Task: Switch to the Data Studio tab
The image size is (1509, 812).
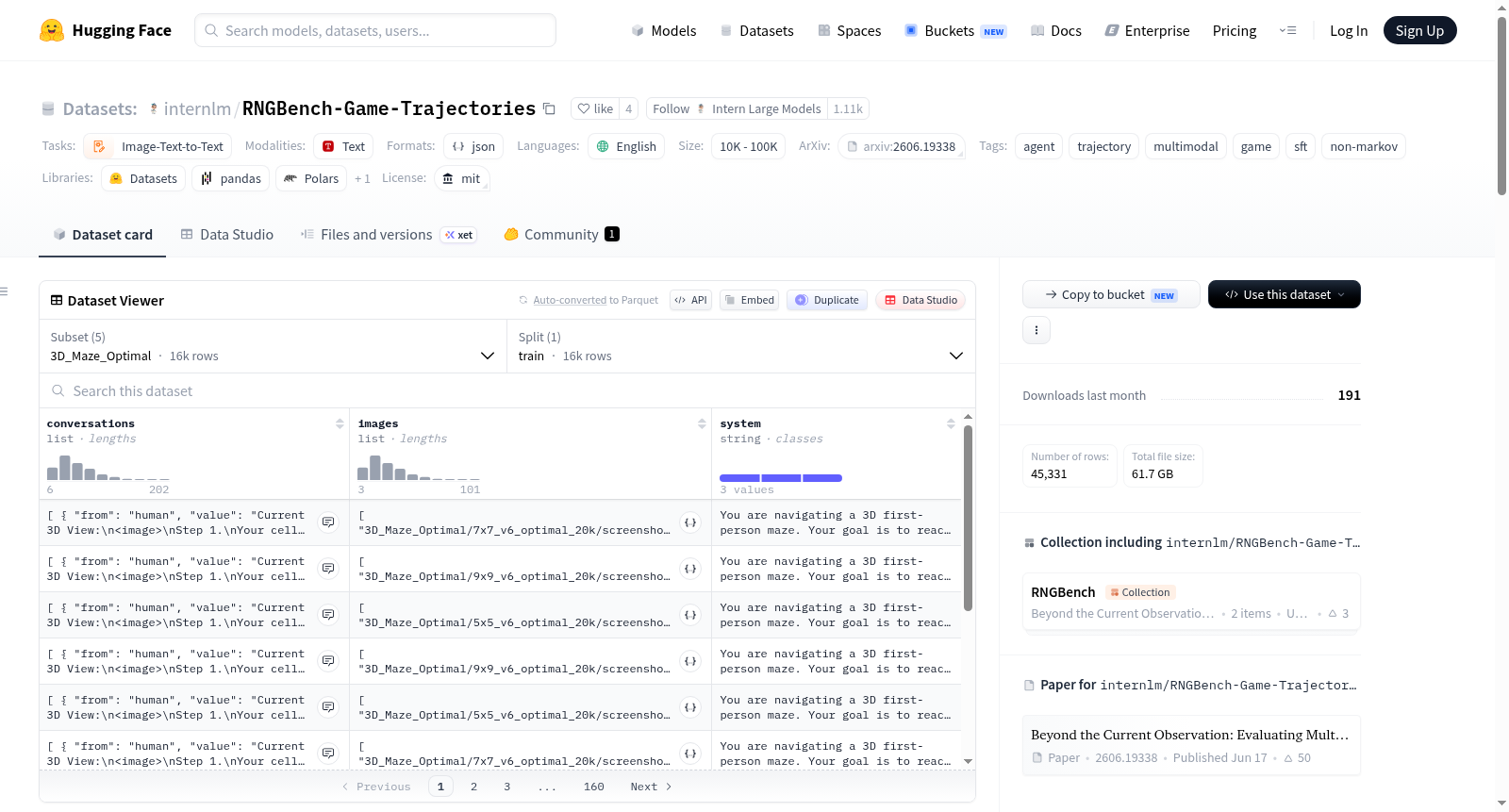Action: point(227,235)
